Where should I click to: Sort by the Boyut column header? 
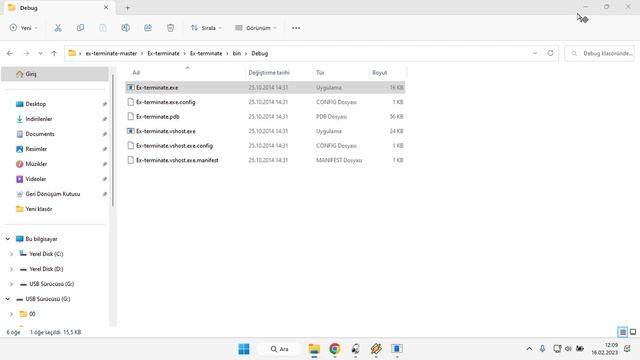(x=388, y=72)
